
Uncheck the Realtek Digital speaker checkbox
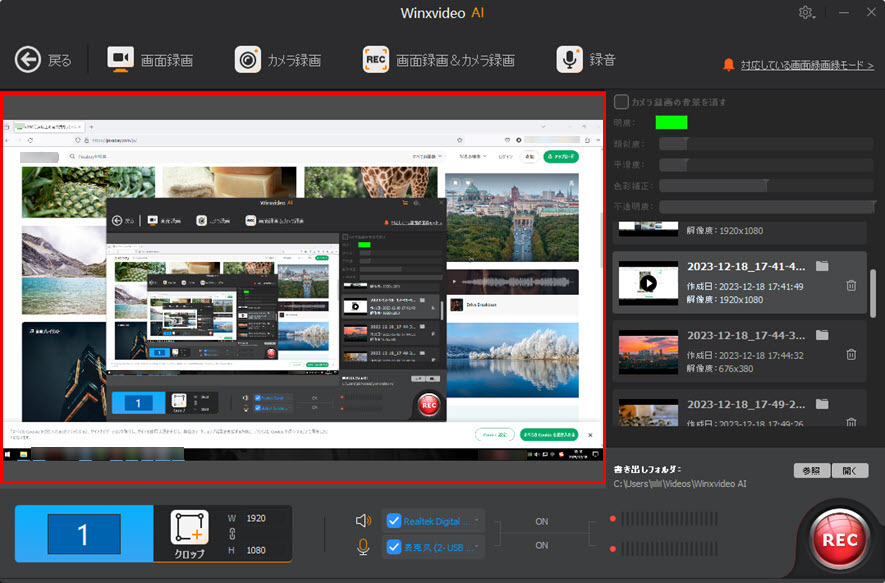click(x=393, y=520)
